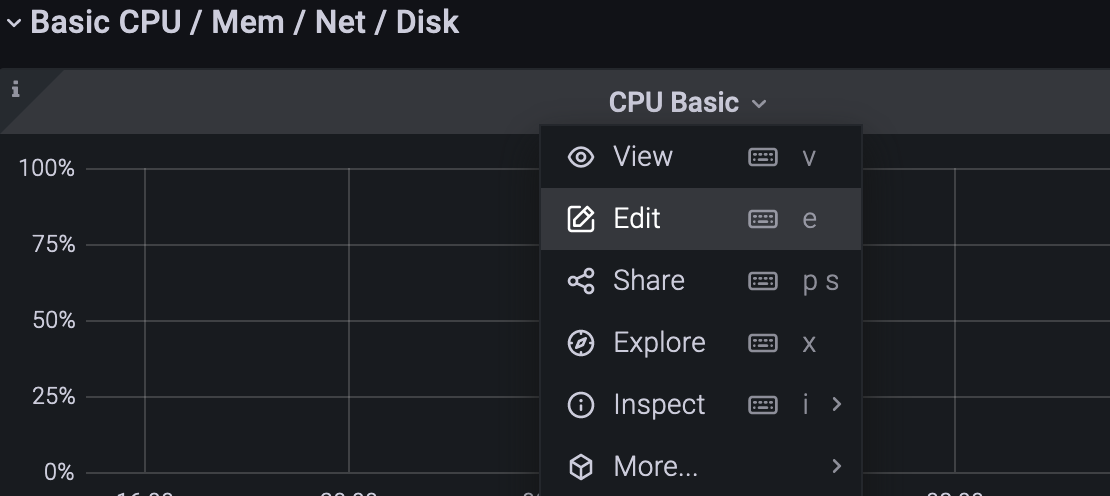The width and height of the screenshot is (1110, 496).
Task: Click keyboard shortcut icon next to Edit
Action: tap(762, 219)
